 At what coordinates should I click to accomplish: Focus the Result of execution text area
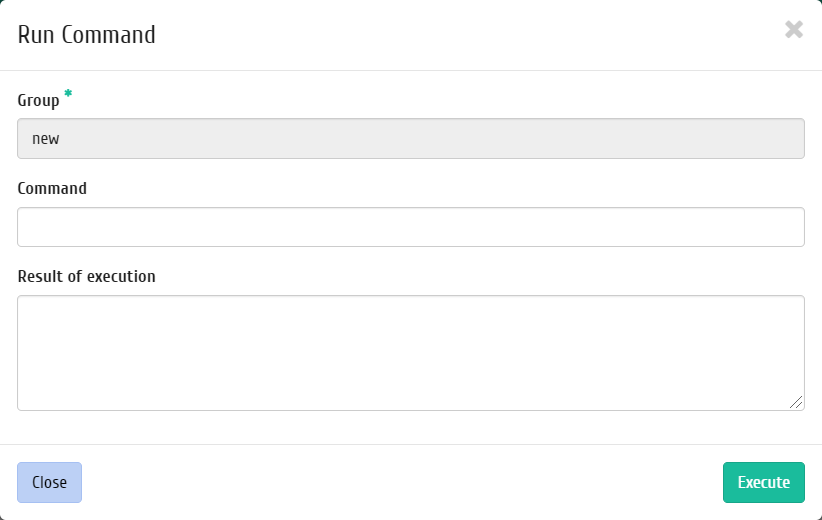coord(411,353)
